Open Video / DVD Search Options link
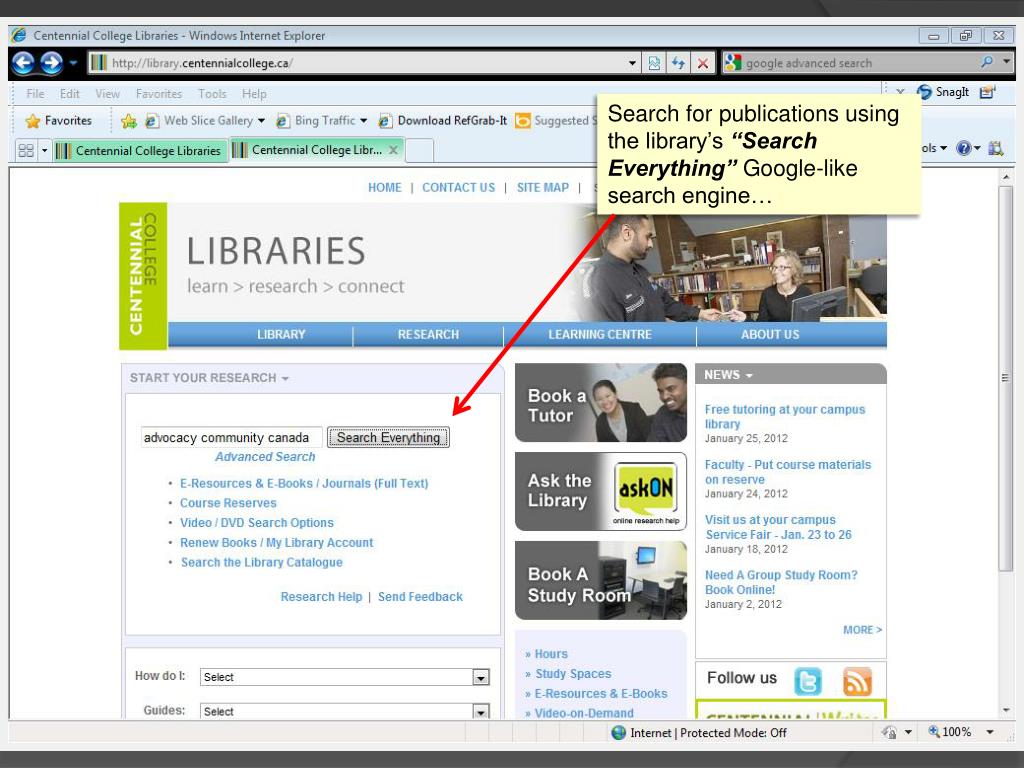 257,522
